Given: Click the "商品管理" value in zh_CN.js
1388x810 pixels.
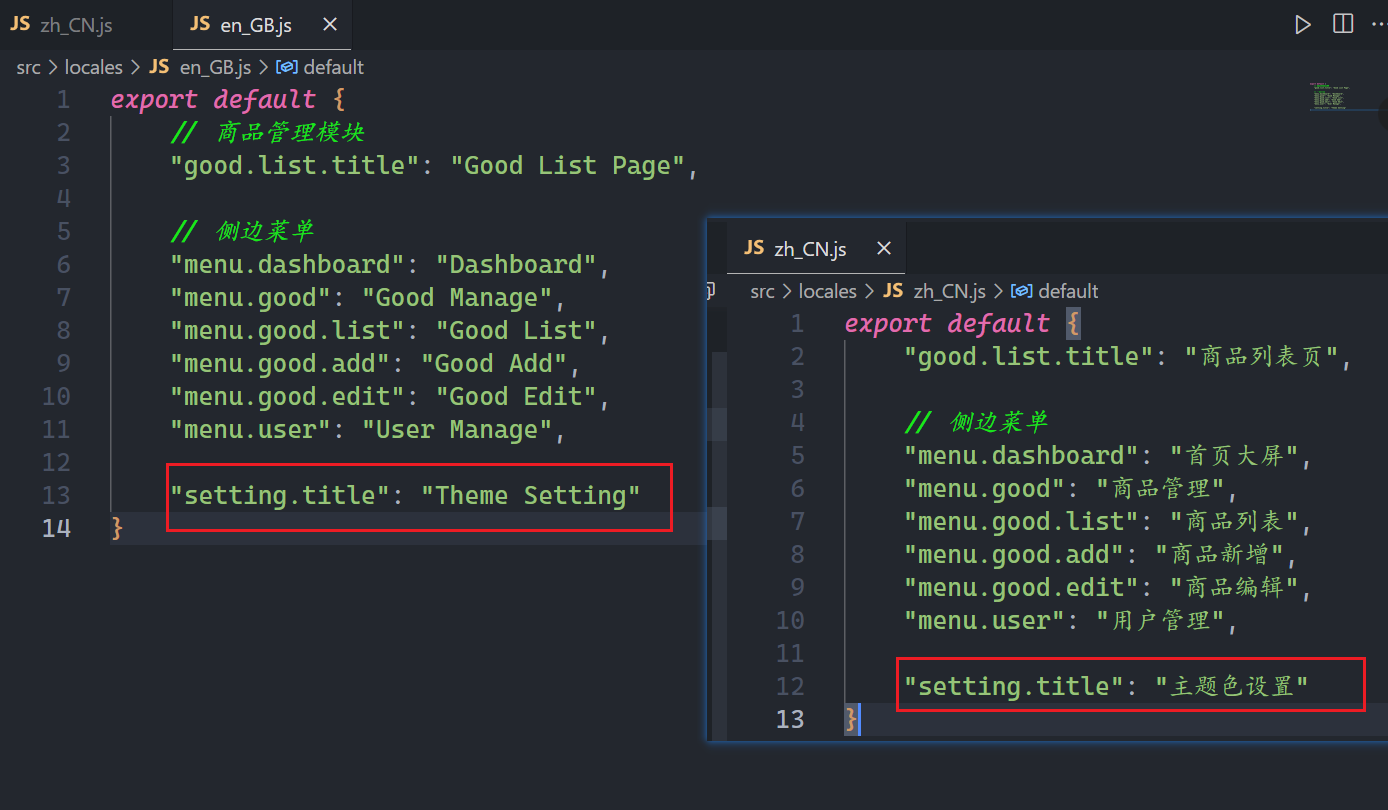Looking at the screenshot, I should 1160,488.
